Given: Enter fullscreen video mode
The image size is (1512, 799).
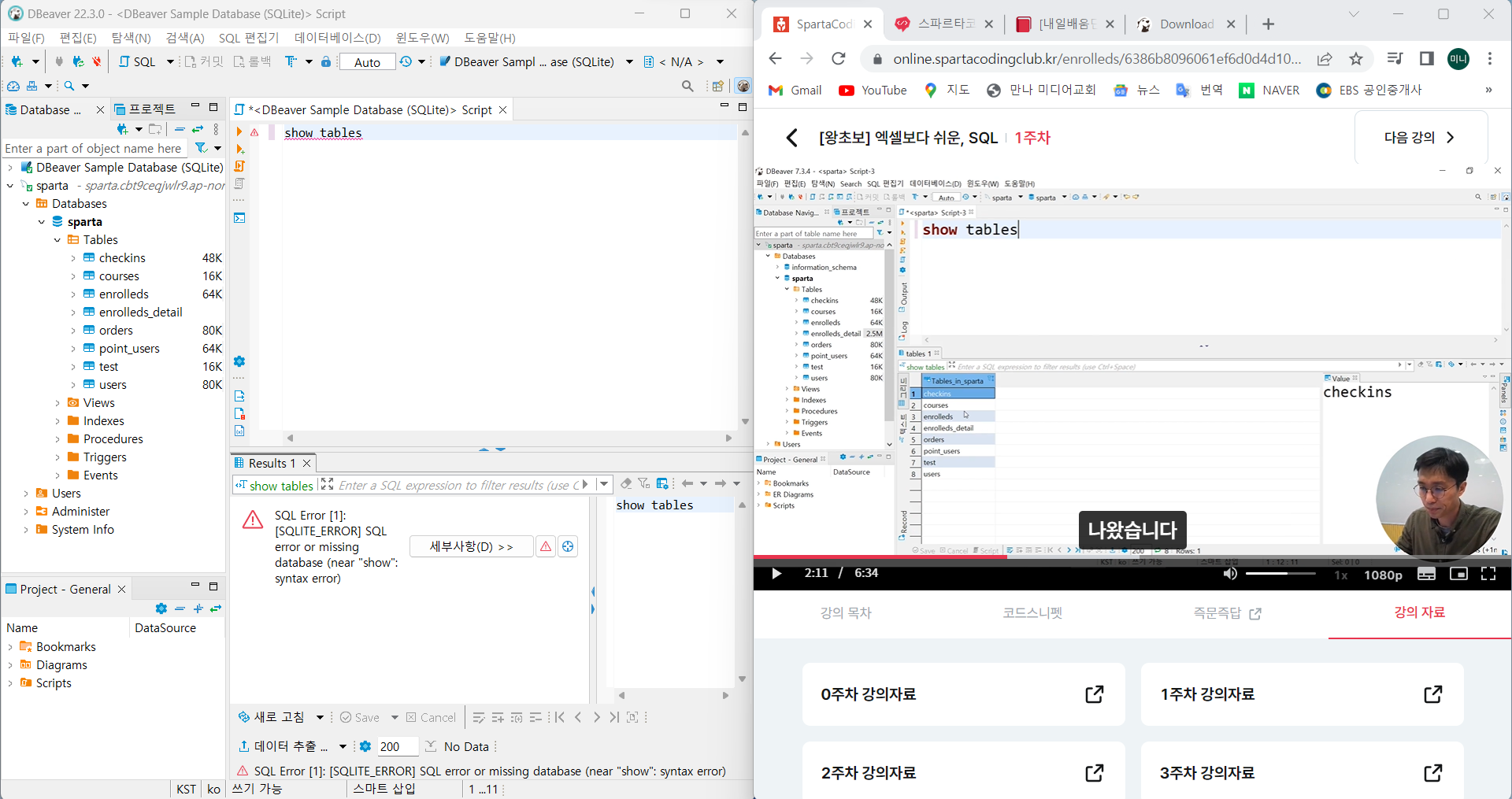Looking at the screenshot, I should point(1488,574).
